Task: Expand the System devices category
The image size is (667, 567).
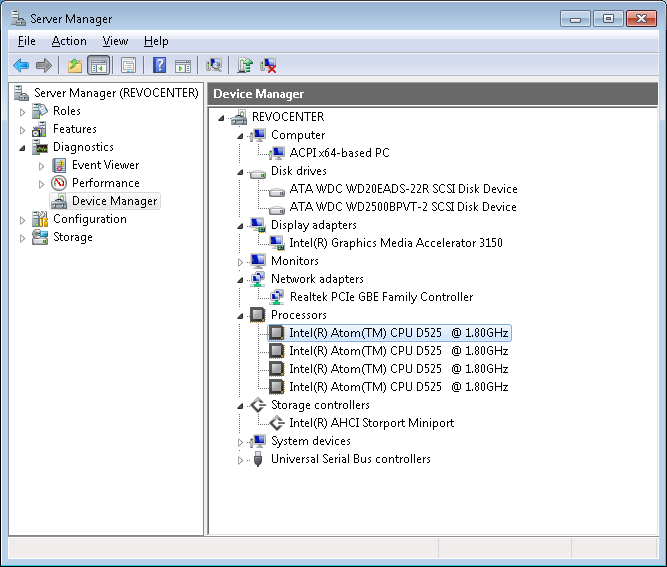Action: click(x=240, y=442)
